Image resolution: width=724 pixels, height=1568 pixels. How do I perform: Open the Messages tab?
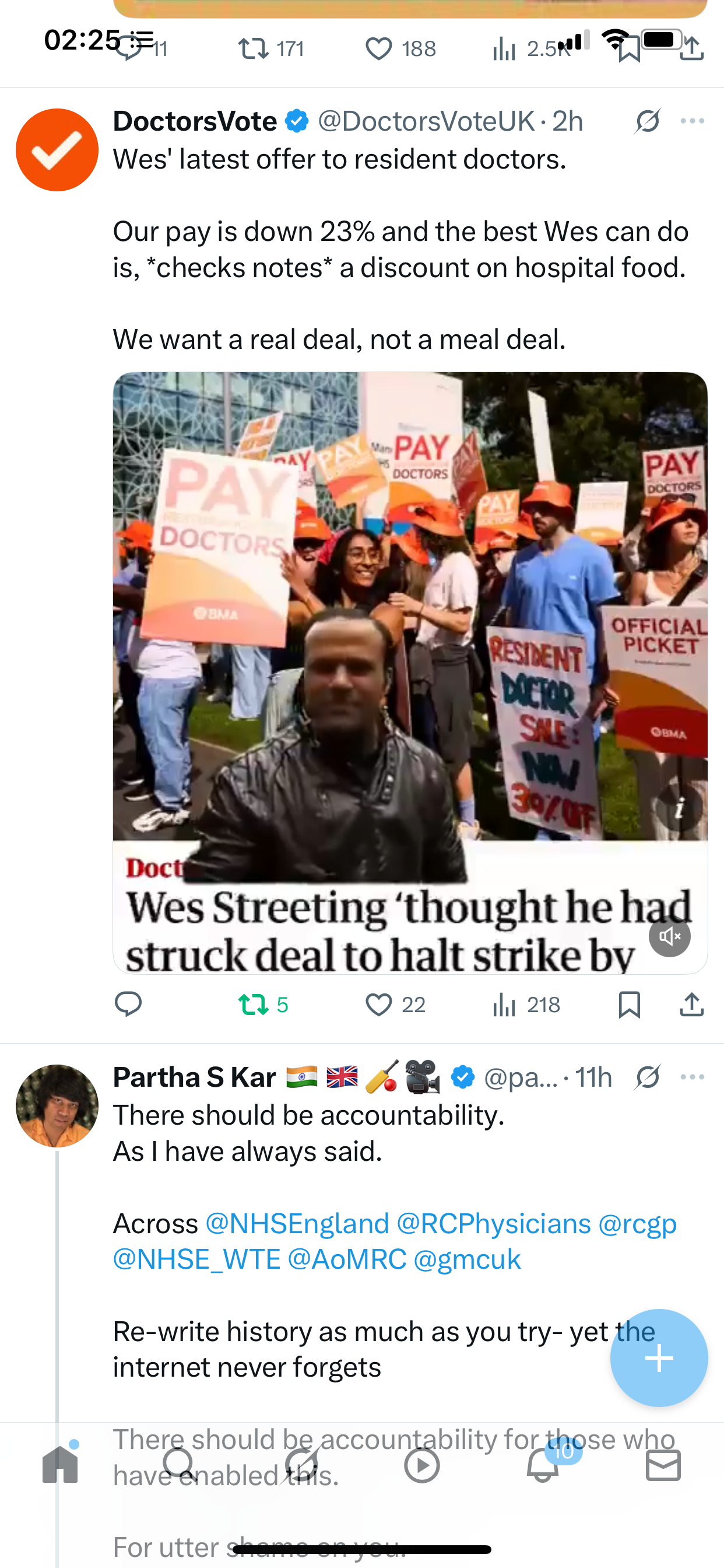[663, 1464]
